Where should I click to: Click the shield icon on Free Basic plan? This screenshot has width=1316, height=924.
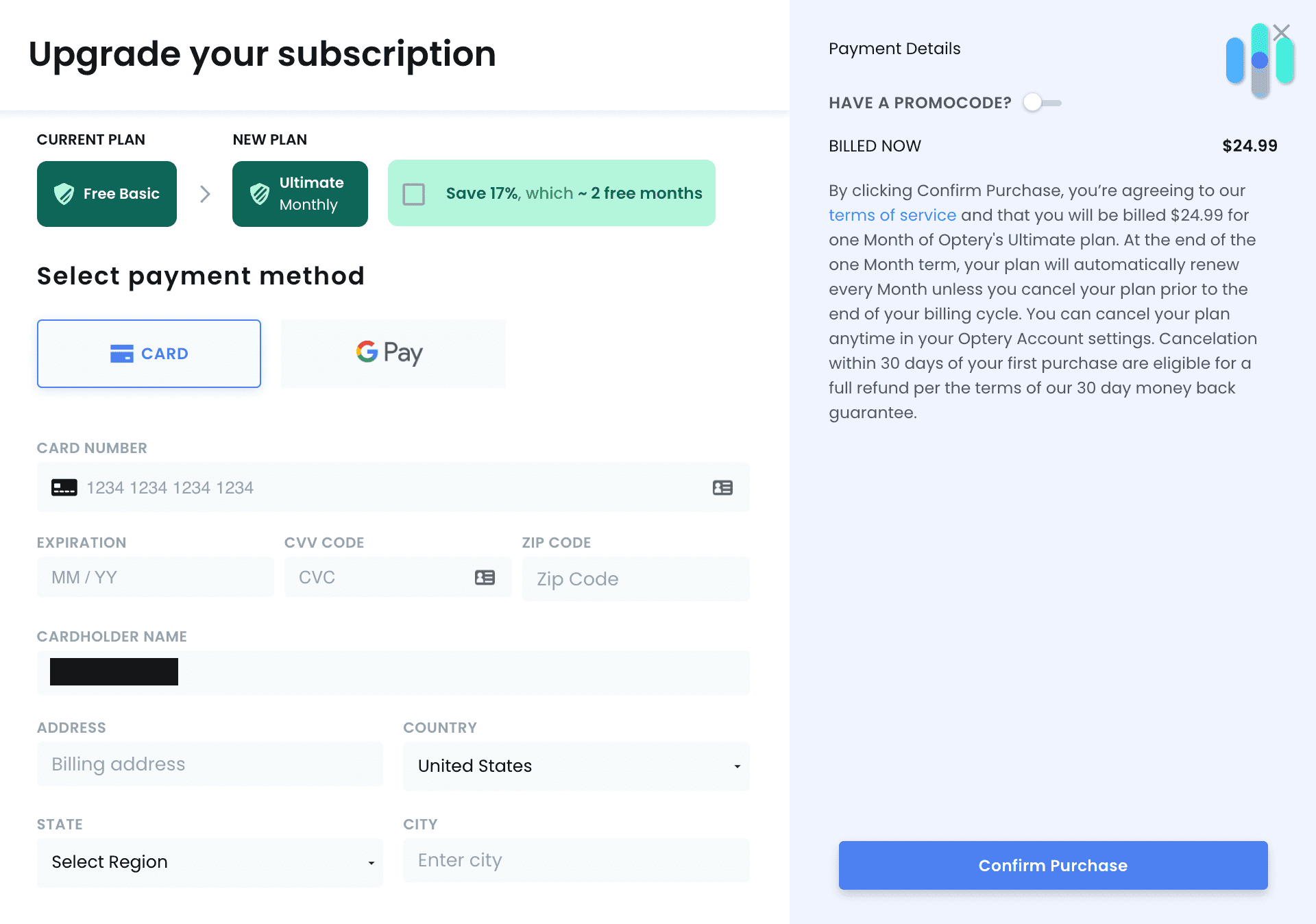click(x=64, y=194)
